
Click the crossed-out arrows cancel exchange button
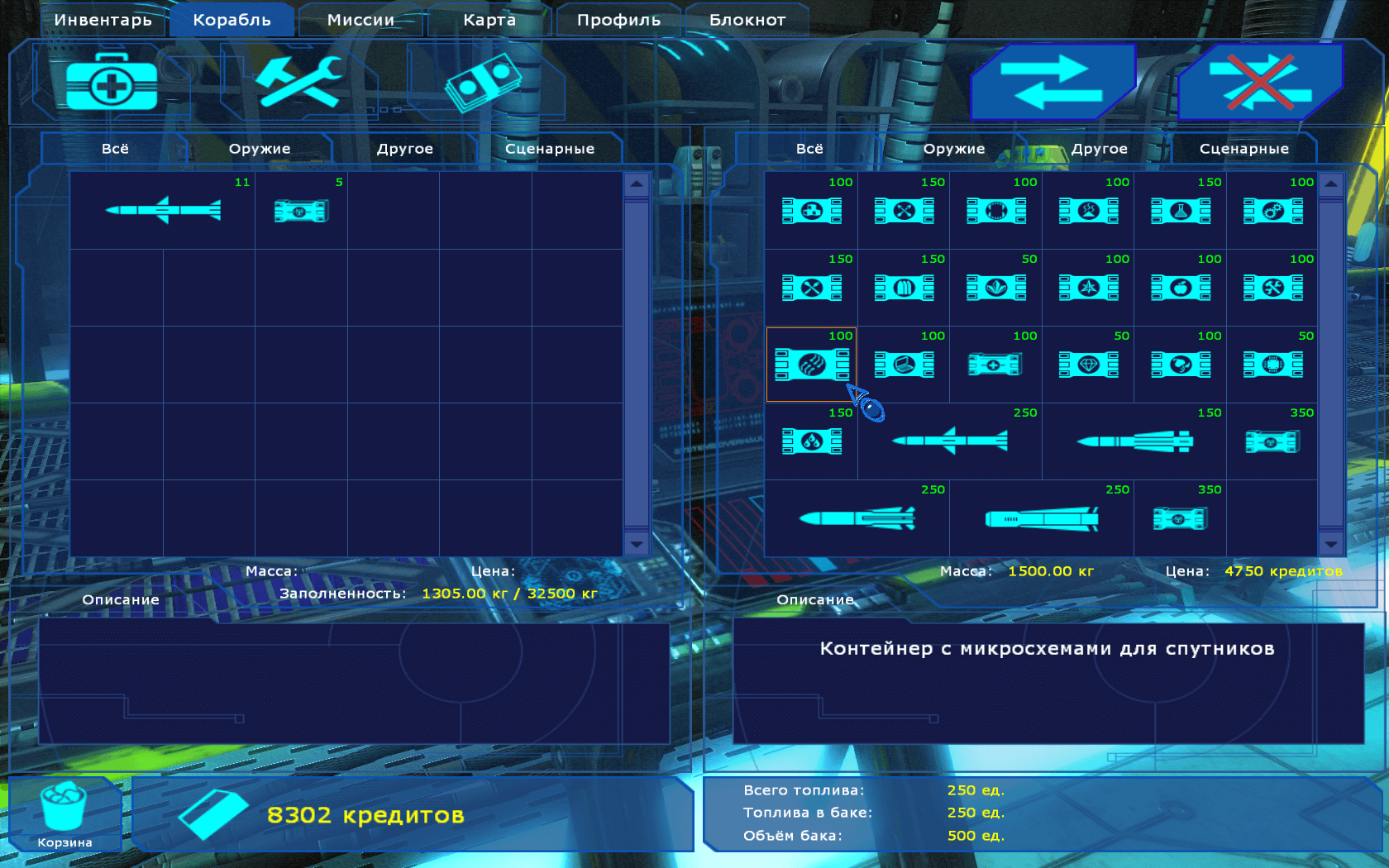point(1259,82)
